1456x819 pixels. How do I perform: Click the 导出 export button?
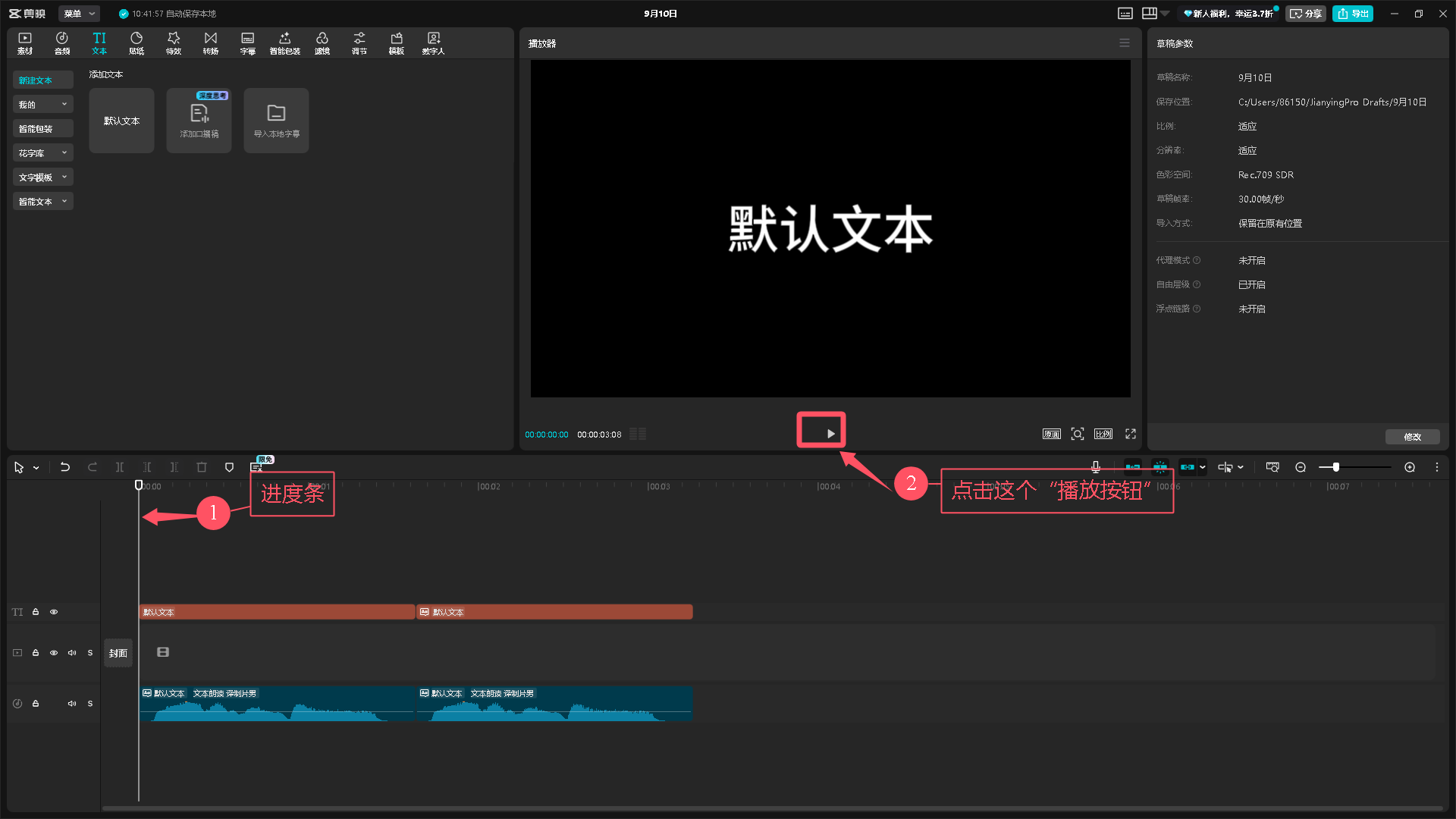(1353, 14)
